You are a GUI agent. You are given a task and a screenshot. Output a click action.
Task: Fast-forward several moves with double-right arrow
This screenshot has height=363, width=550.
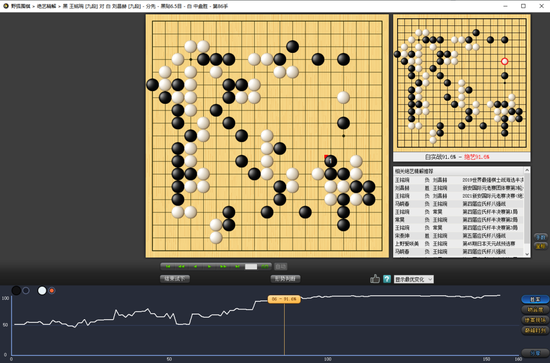(223, 267)
